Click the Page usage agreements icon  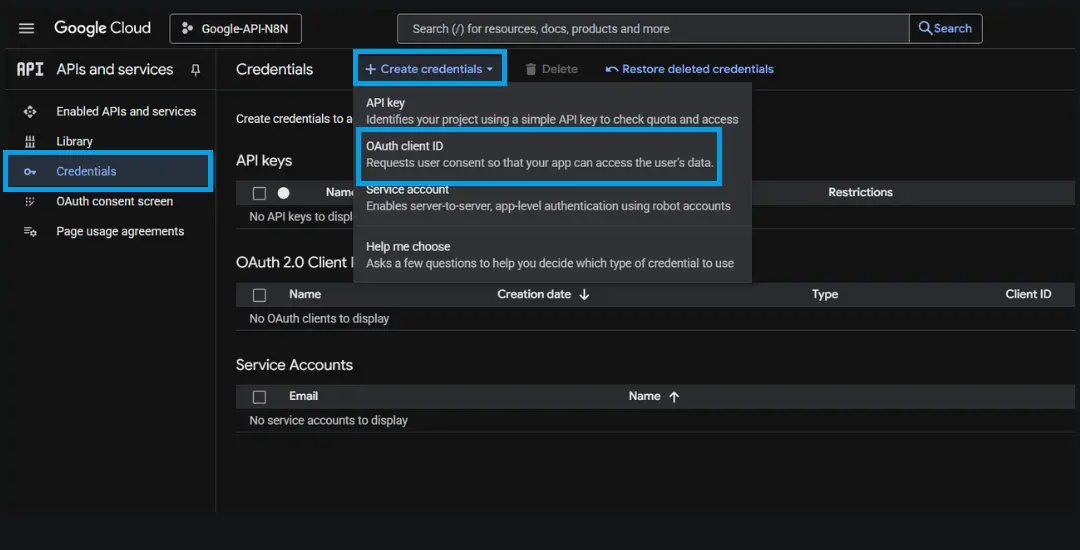tap(30, 232)
